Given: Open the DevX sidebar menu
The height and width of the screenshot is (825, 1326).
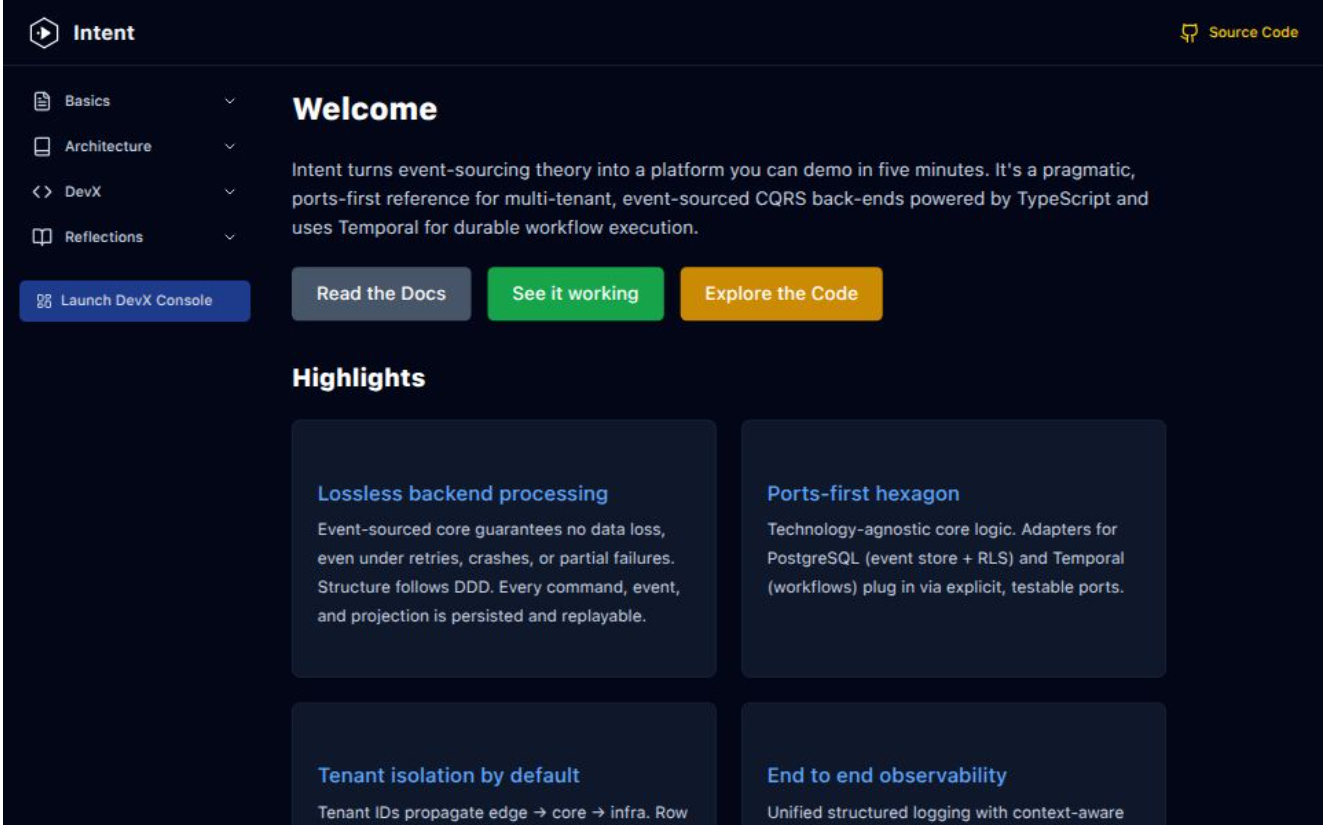Looking at the screenshot, I should click(135, 192).
